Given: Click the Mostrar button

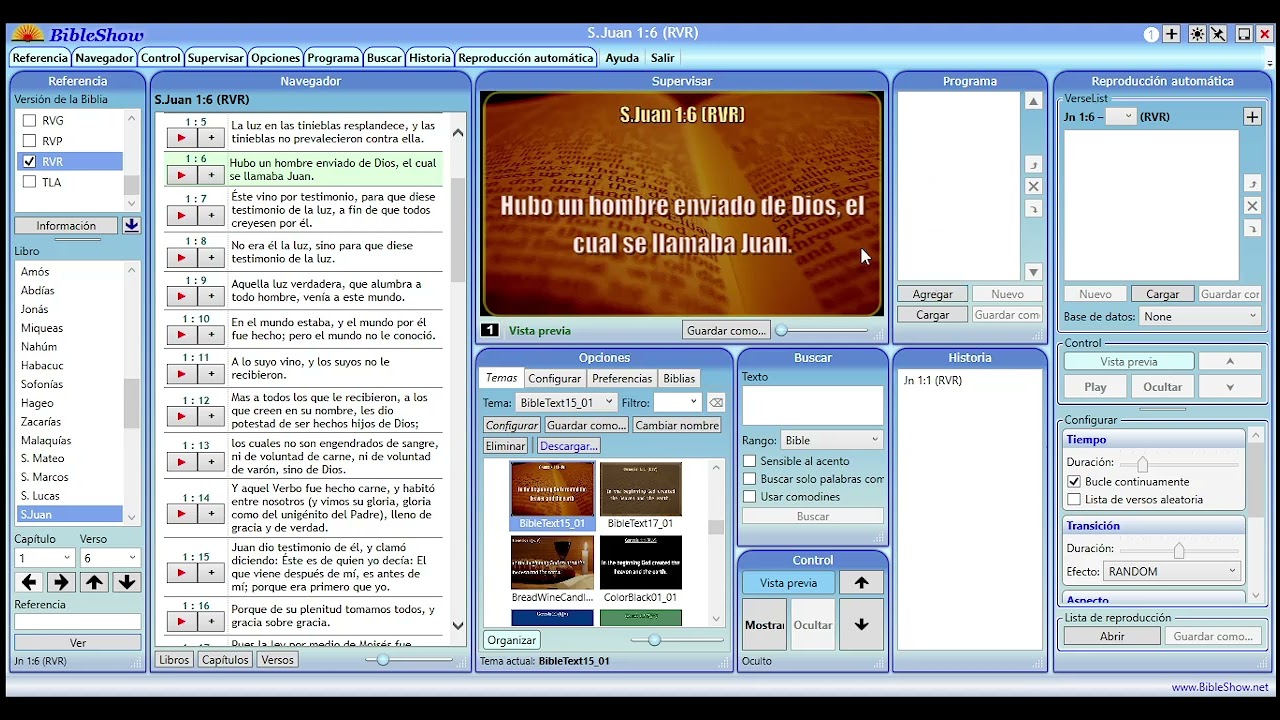Looking at the screenshot, I should (765, 625).
